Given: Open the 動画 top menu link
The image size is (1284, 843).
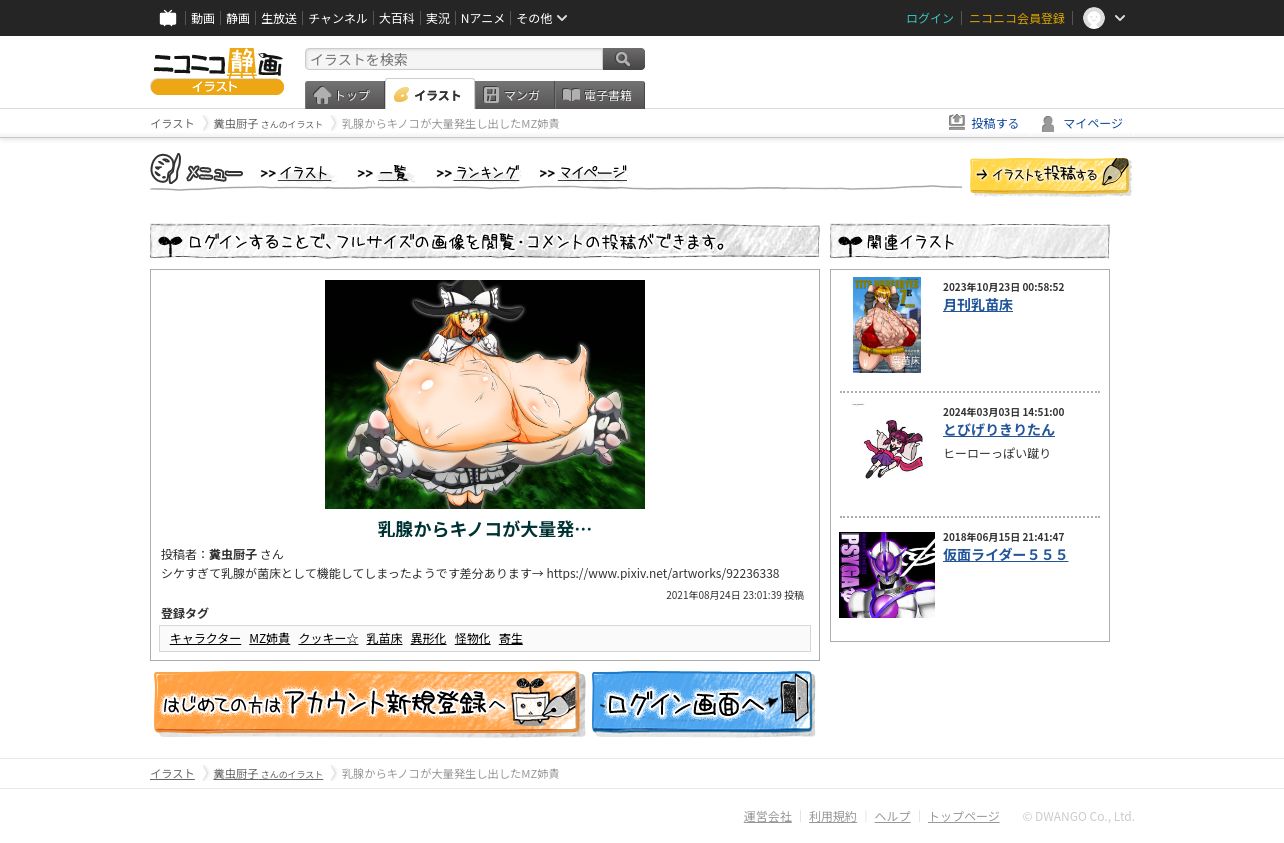Looking at the screenshot, I should point(203,18).
